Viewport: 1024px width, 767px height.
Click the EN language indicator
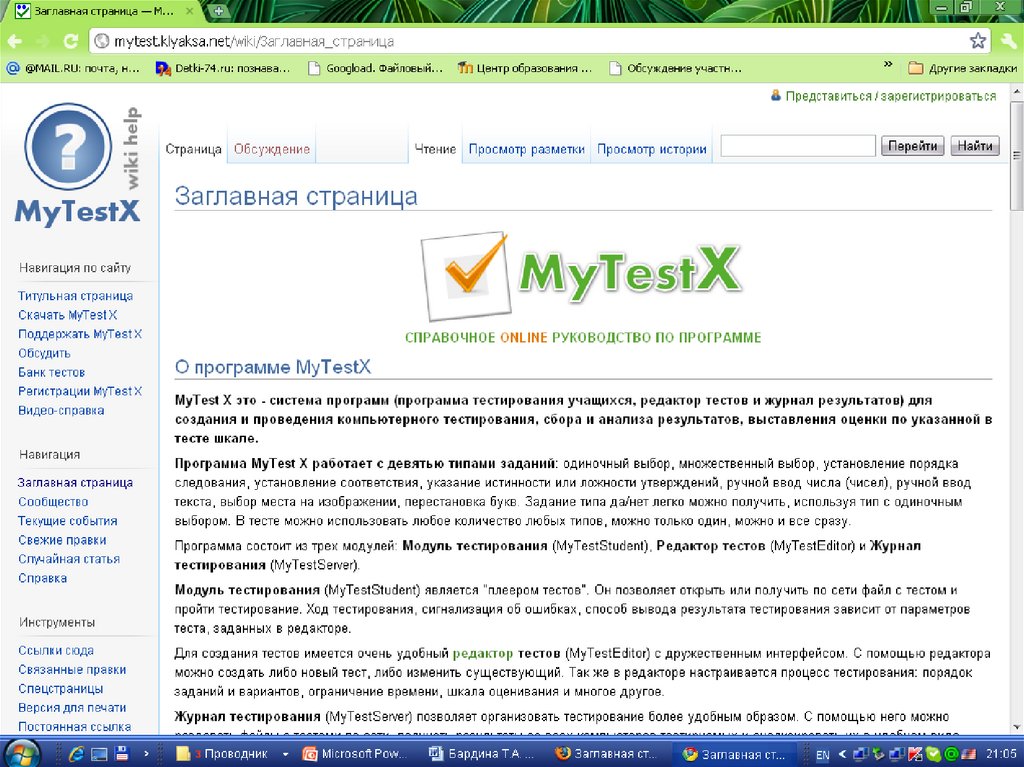(x=823, y=755)
